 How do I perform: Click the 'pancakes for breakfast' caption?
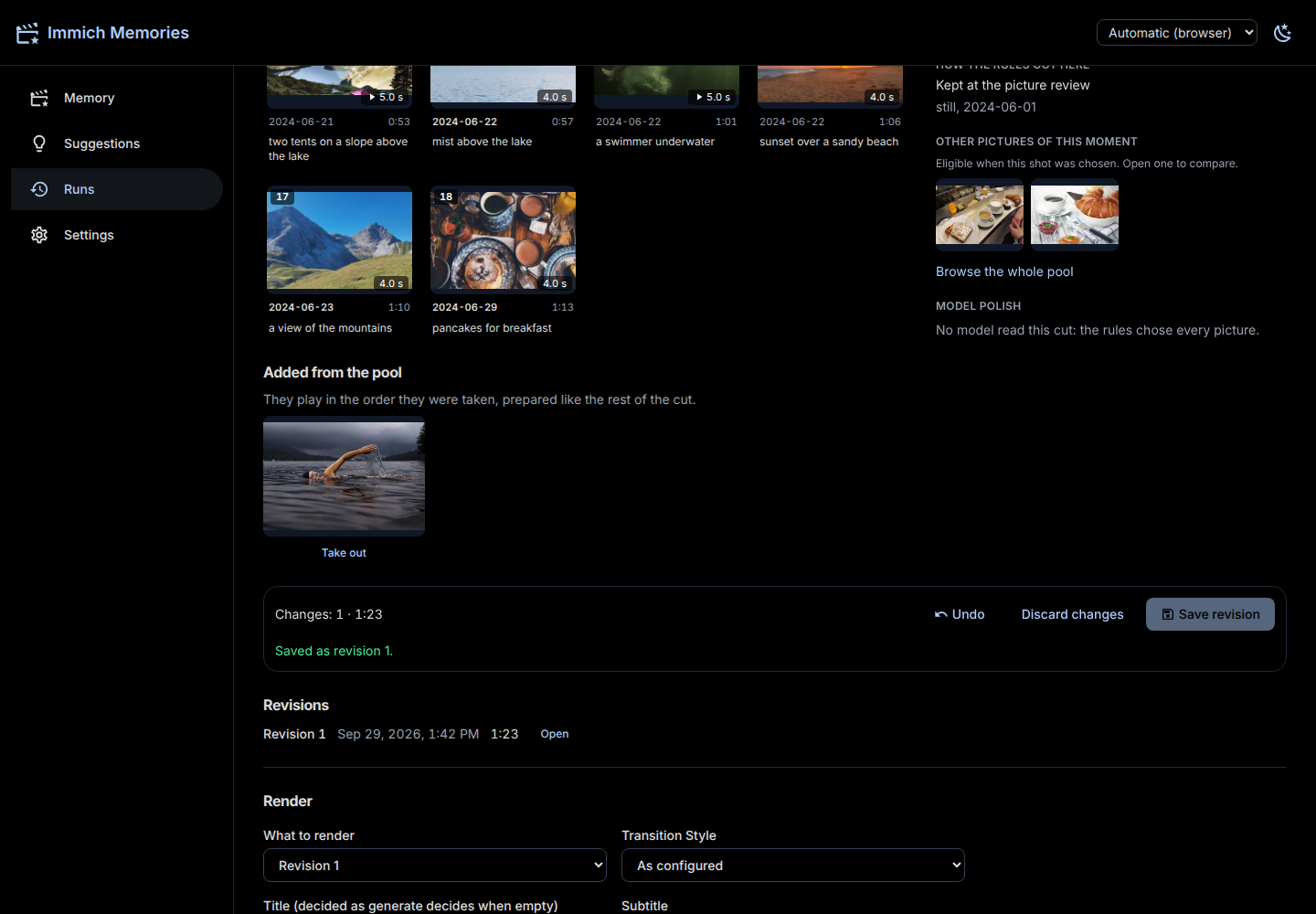(492, 328)
